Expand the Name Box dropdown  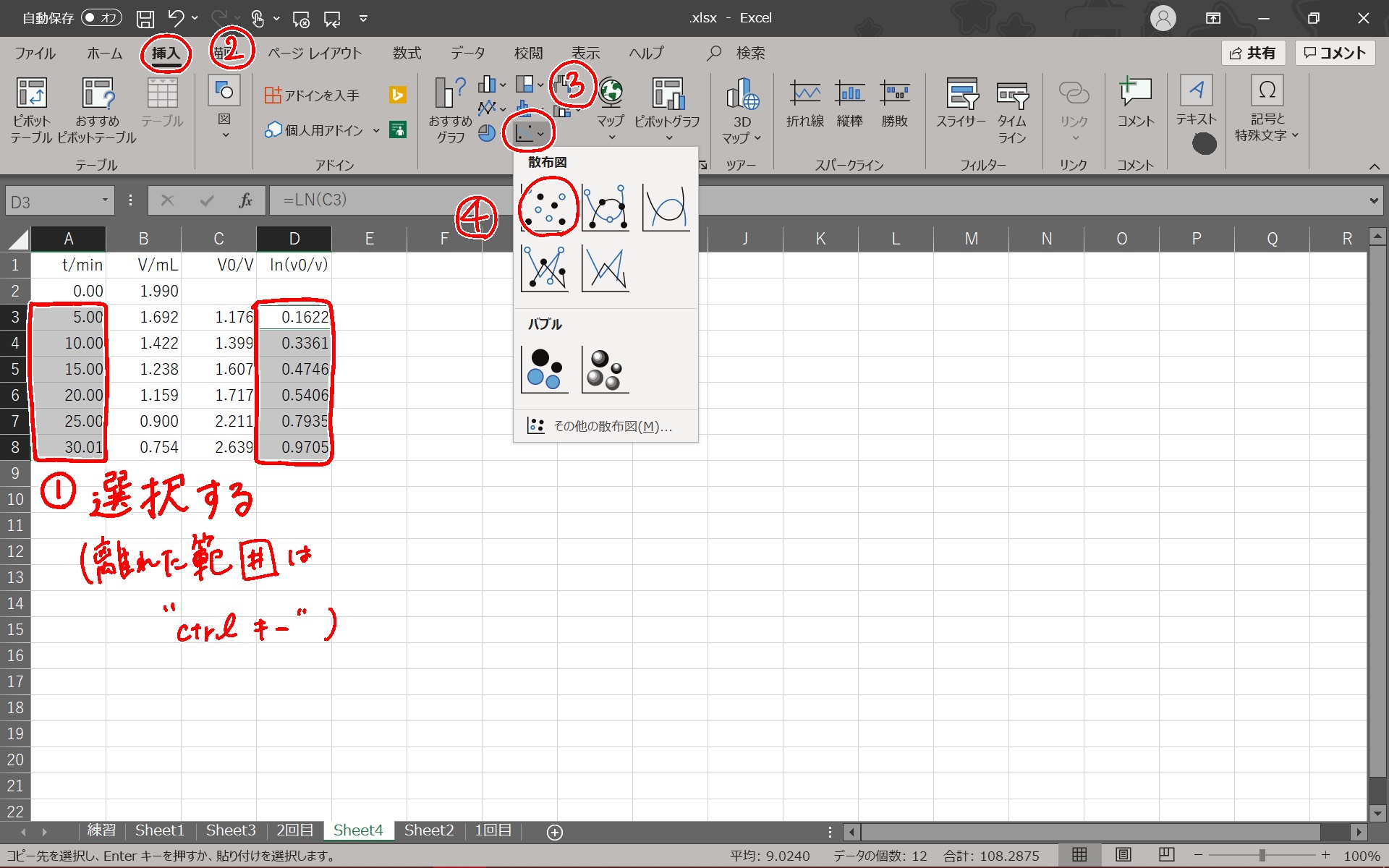pos(106,200)
